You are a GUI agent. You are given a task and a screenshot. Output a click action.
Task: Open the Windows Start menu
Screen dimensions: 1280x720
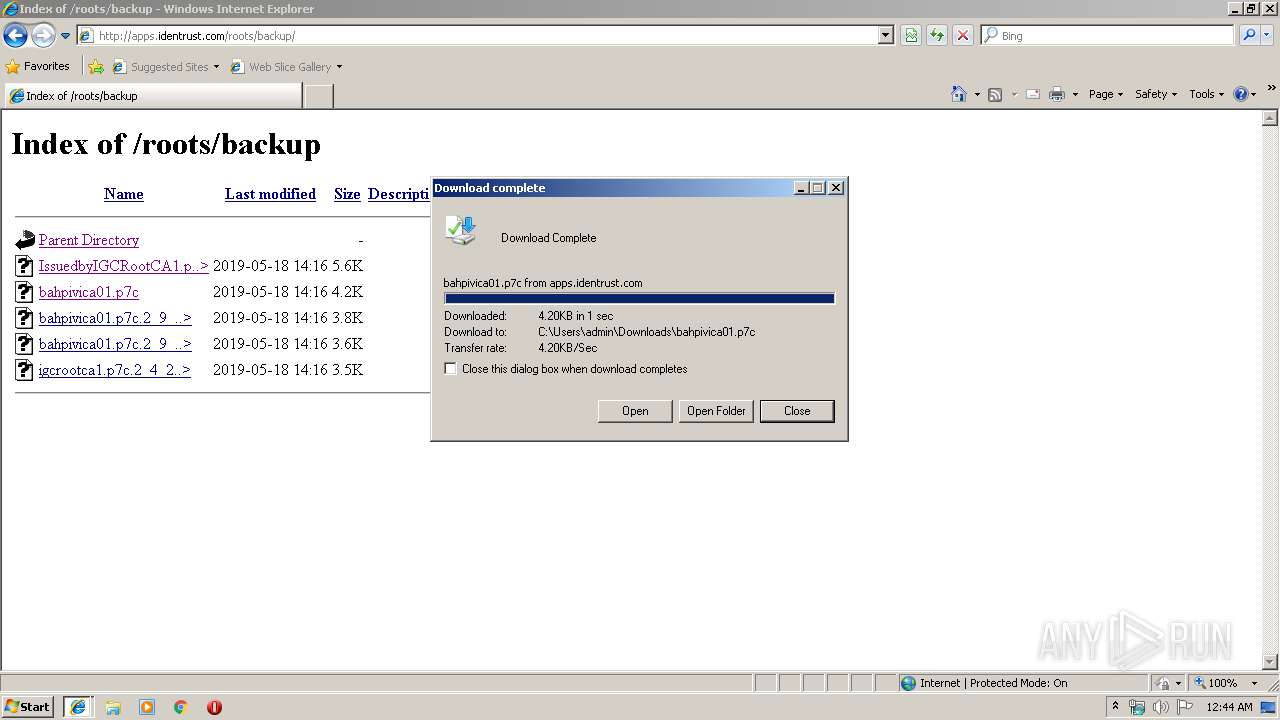coord(27,707)
